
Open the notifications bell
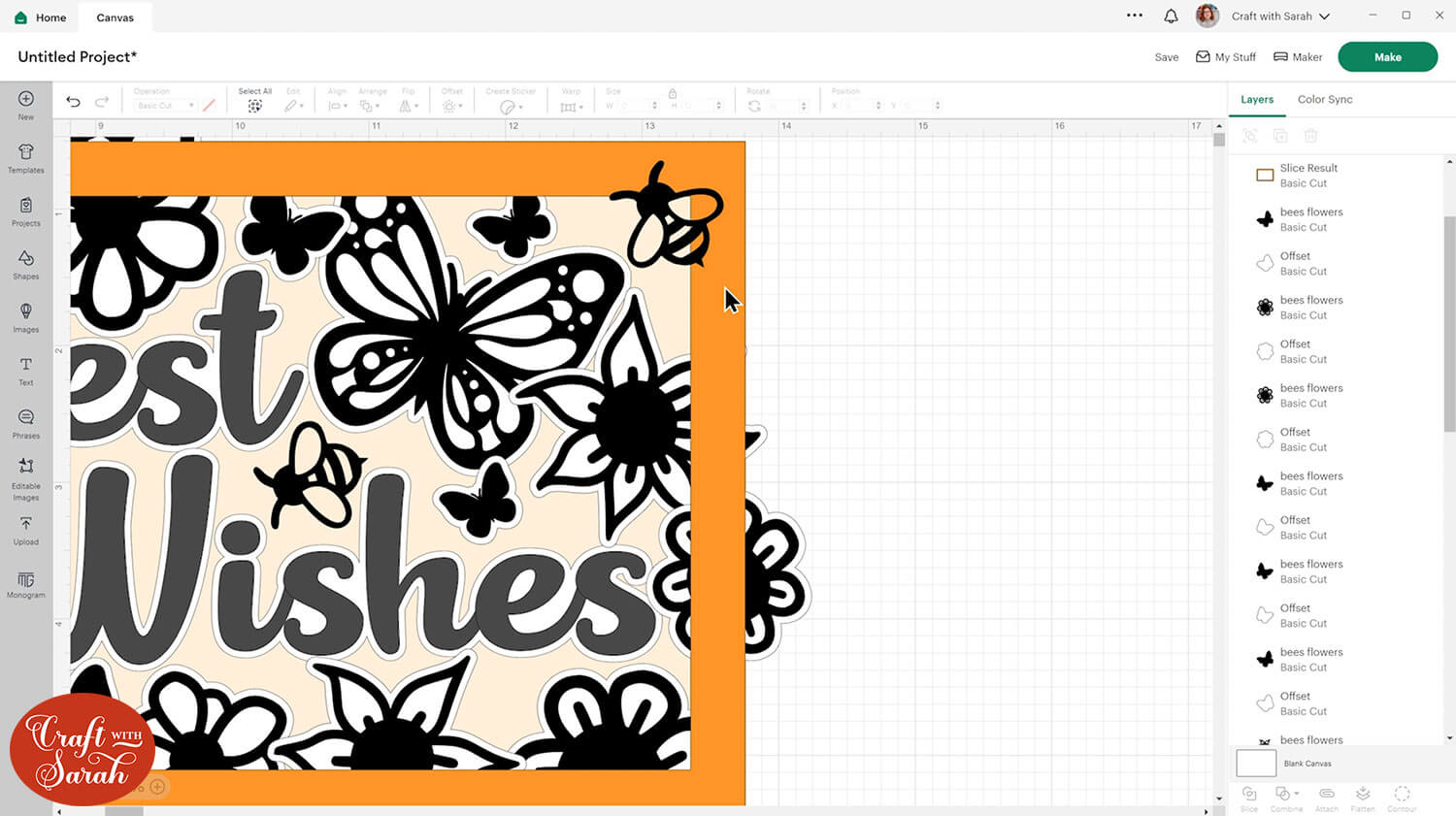click(1171, 16)
